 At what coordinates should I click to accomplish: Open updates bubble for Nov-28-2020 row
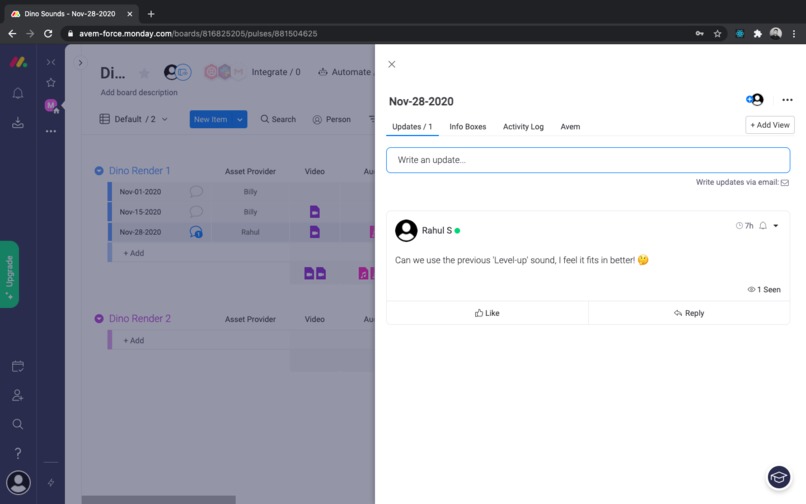tap(196, 232)
